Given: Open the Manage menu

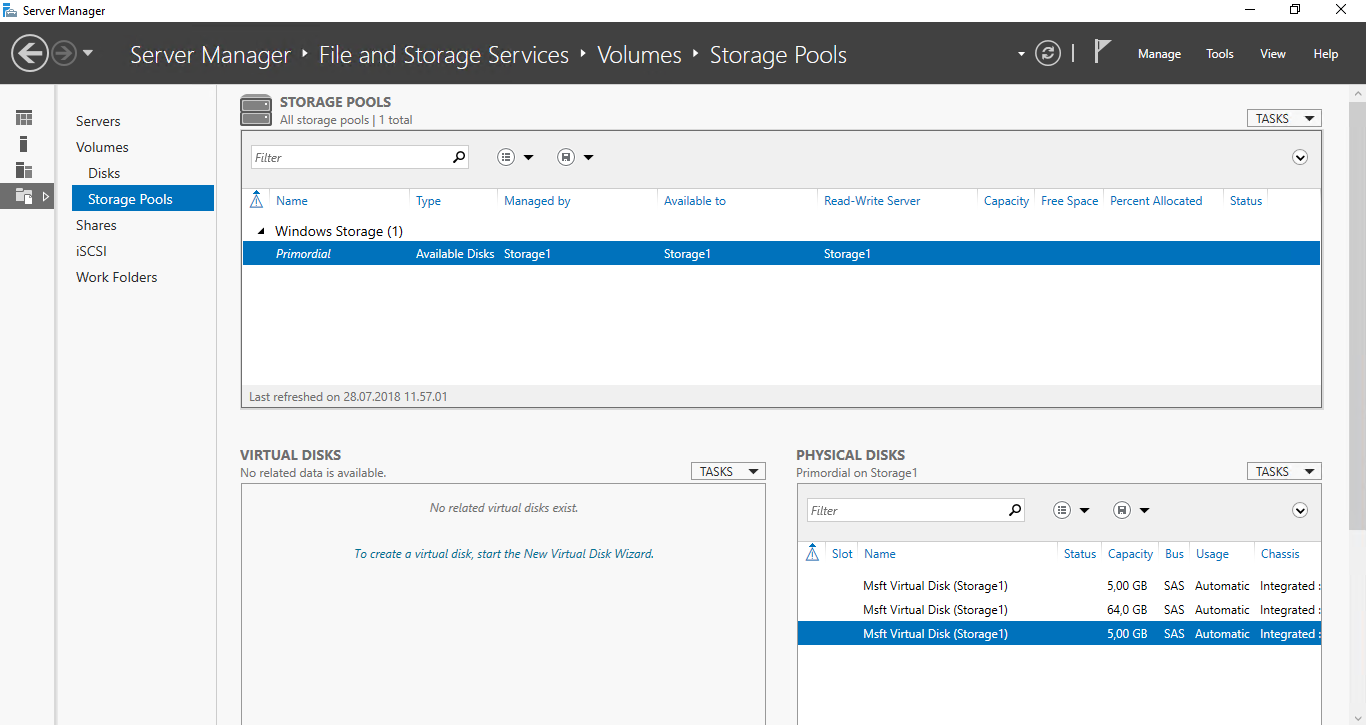Looking at the screenshot, I should (x=1159, y=54).
